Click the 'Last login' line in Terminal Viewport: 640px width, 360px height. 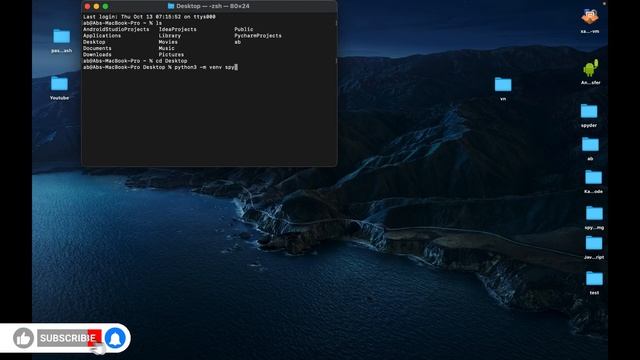149,17
